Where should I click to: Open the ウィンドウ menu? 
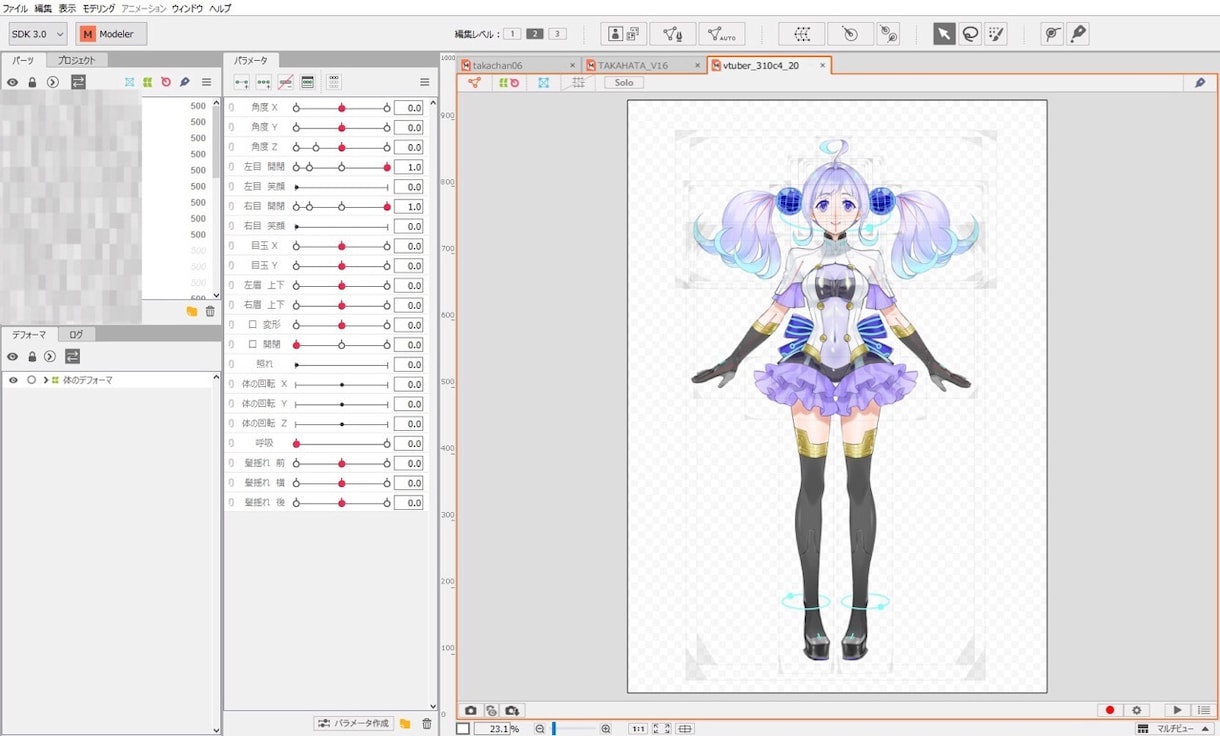point(186,8)
